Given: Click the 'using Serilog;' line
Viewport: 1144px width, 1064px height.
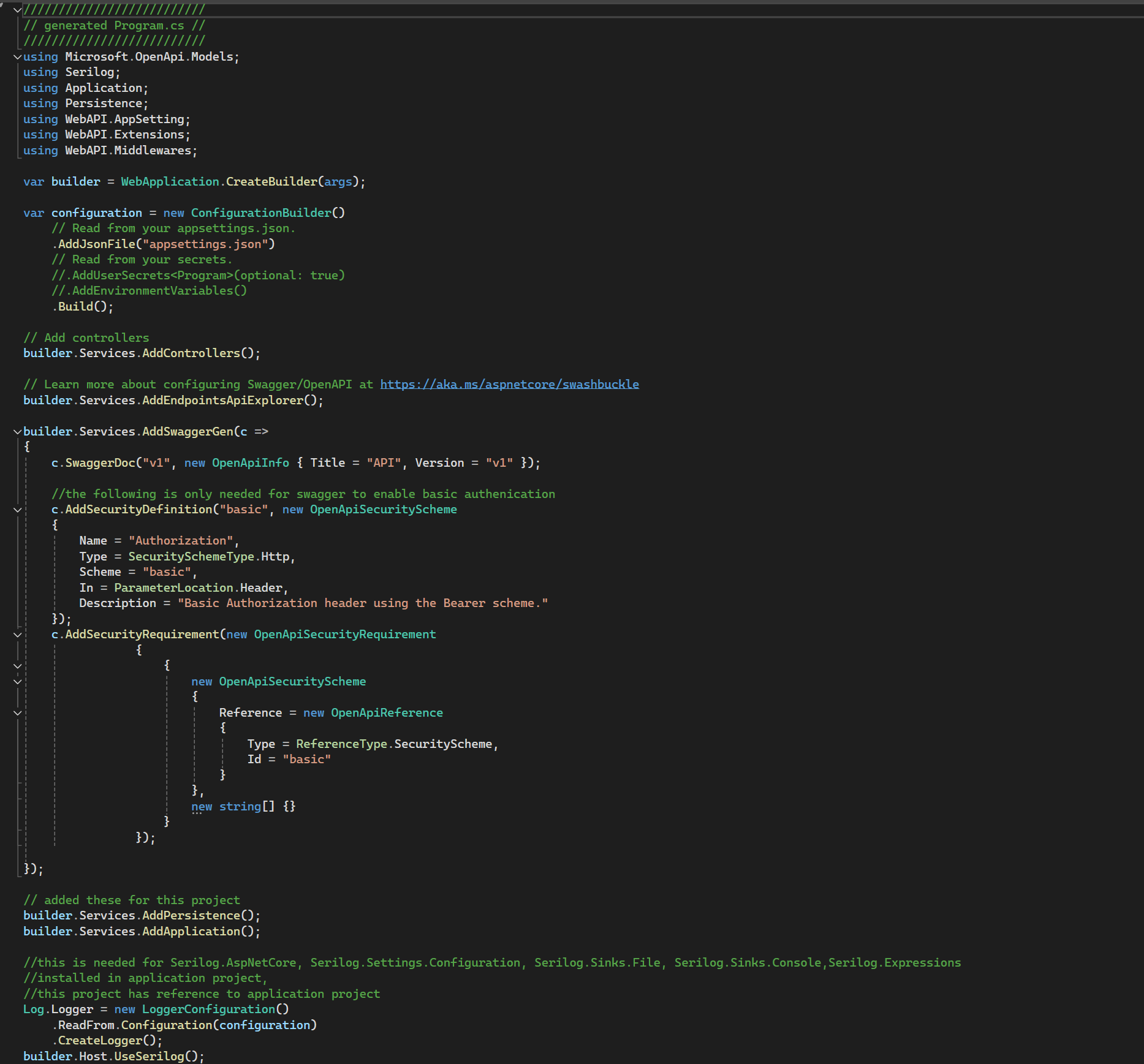Looking at the screenshot, I should pos(72,72).
